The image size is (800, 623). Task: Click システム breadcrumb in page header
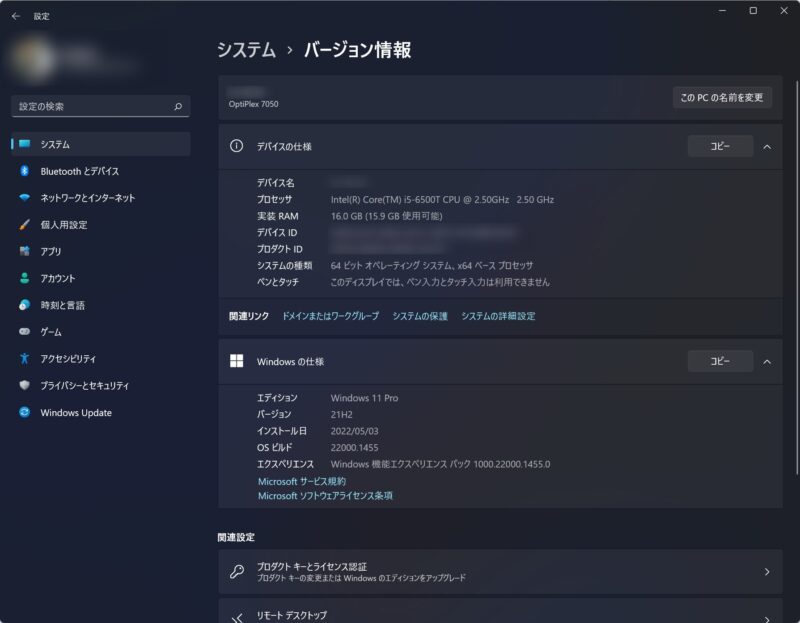point(246,50)
